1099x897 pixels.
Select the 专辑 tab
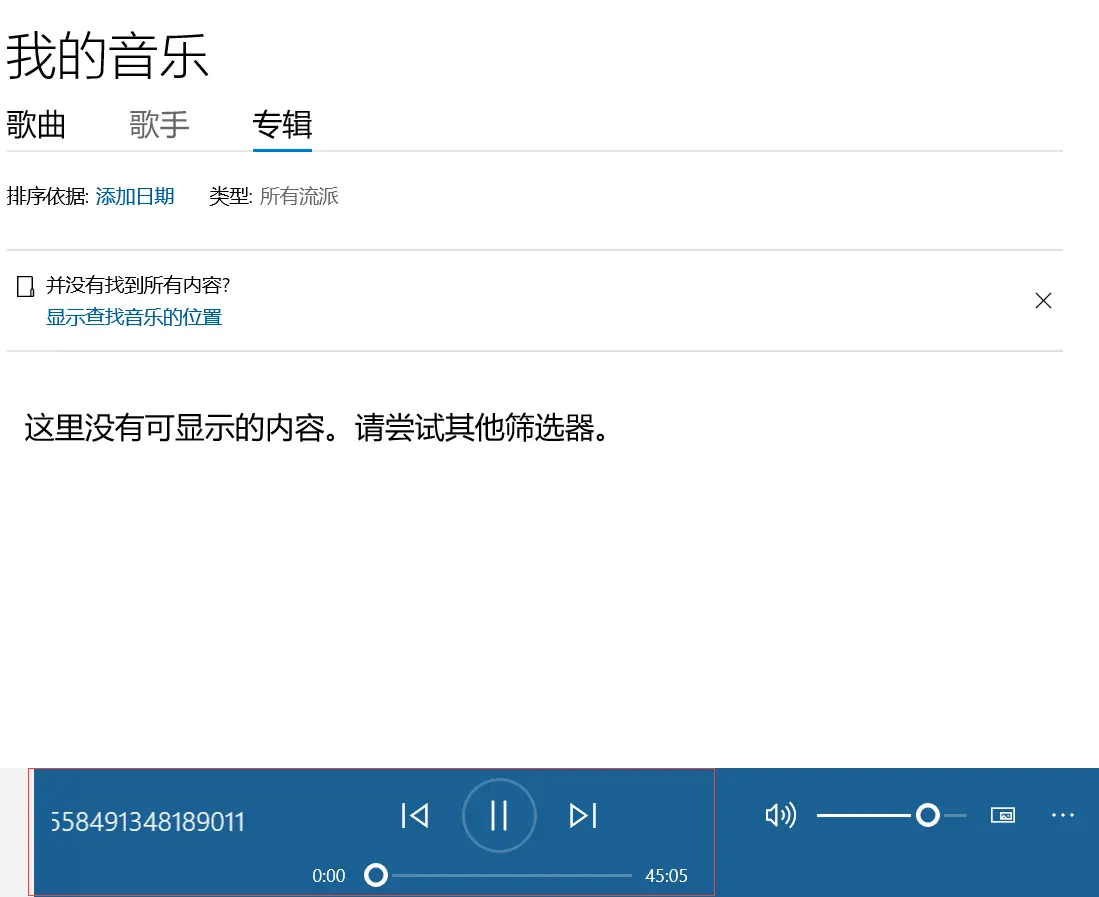click(282, 125)
